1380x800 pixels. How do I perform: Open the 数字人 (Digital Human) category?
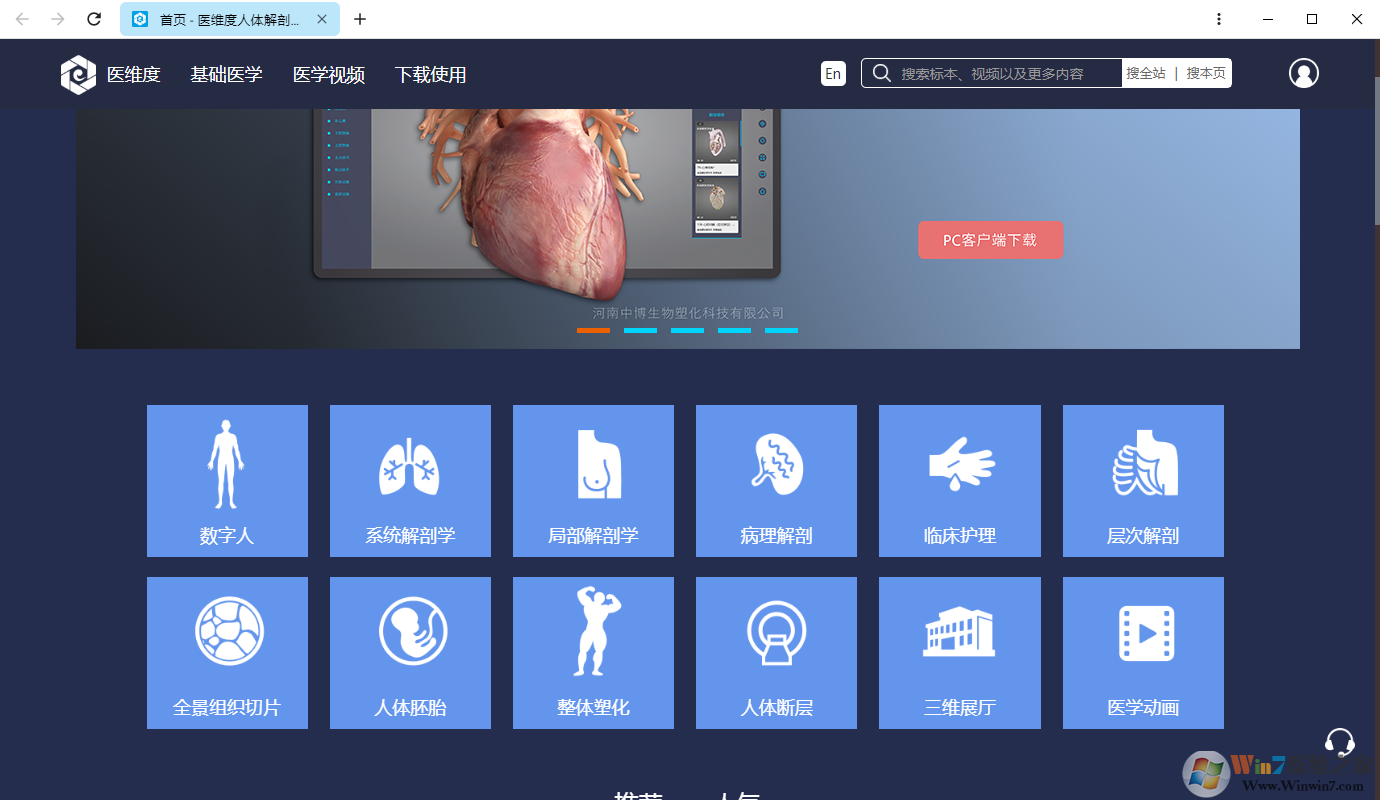point(227,481)
